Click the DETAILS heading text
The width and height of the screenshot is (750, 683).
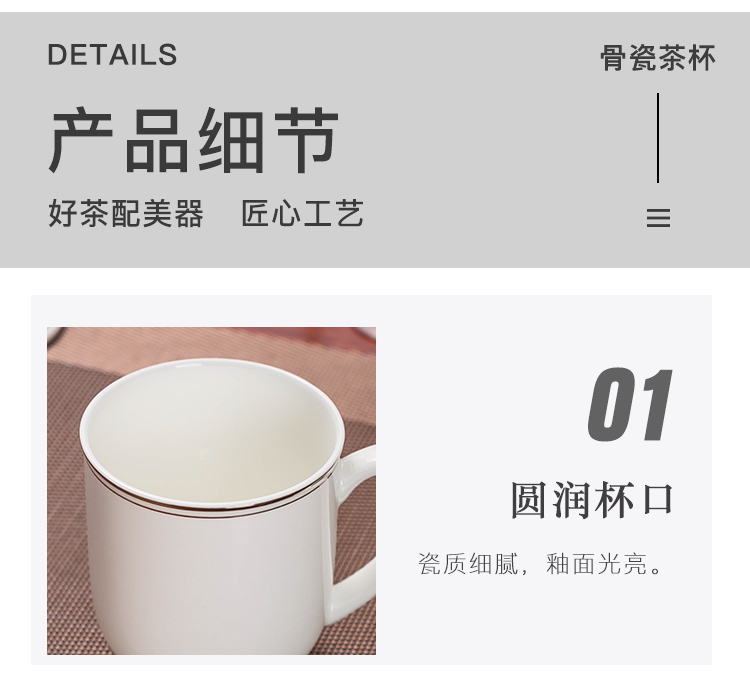coord(112,55)
